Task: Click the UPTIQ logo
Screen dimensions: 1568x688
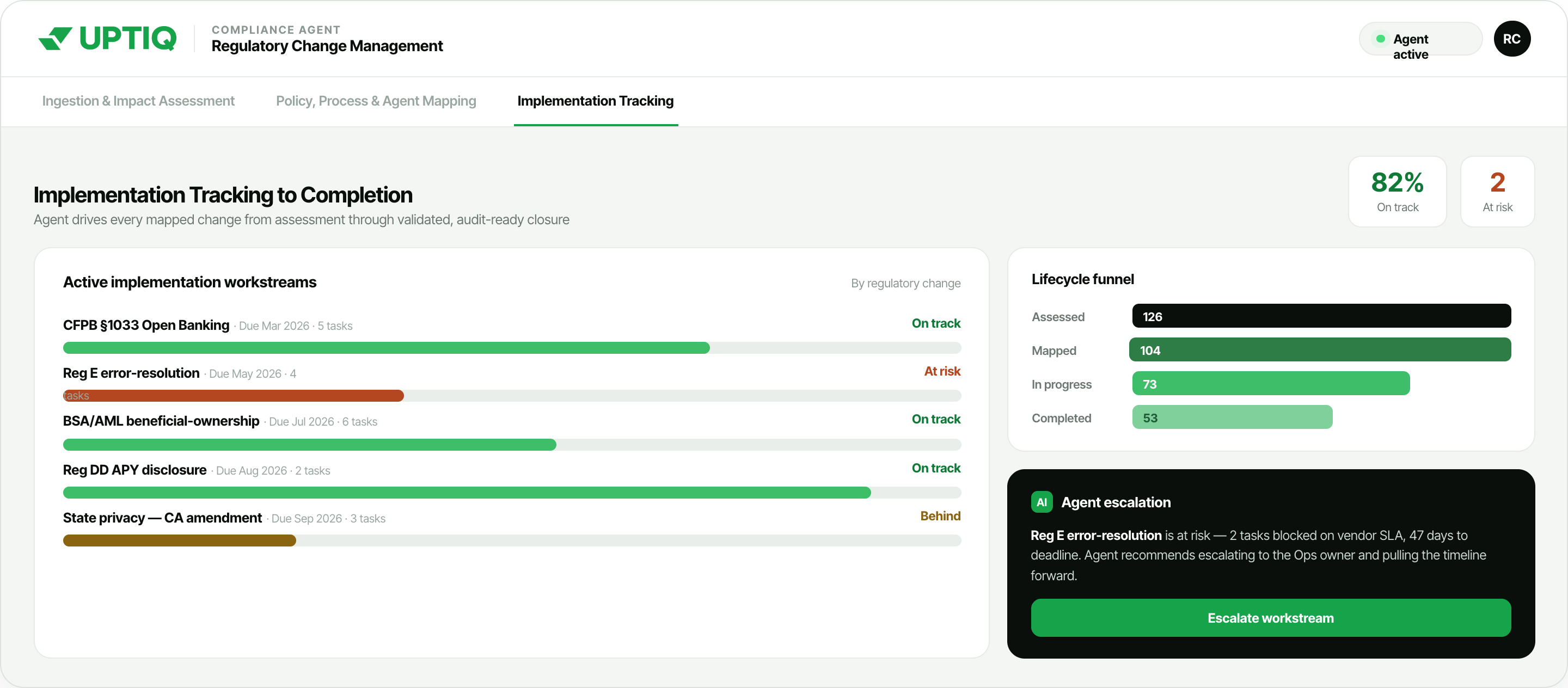Action: 107,38
